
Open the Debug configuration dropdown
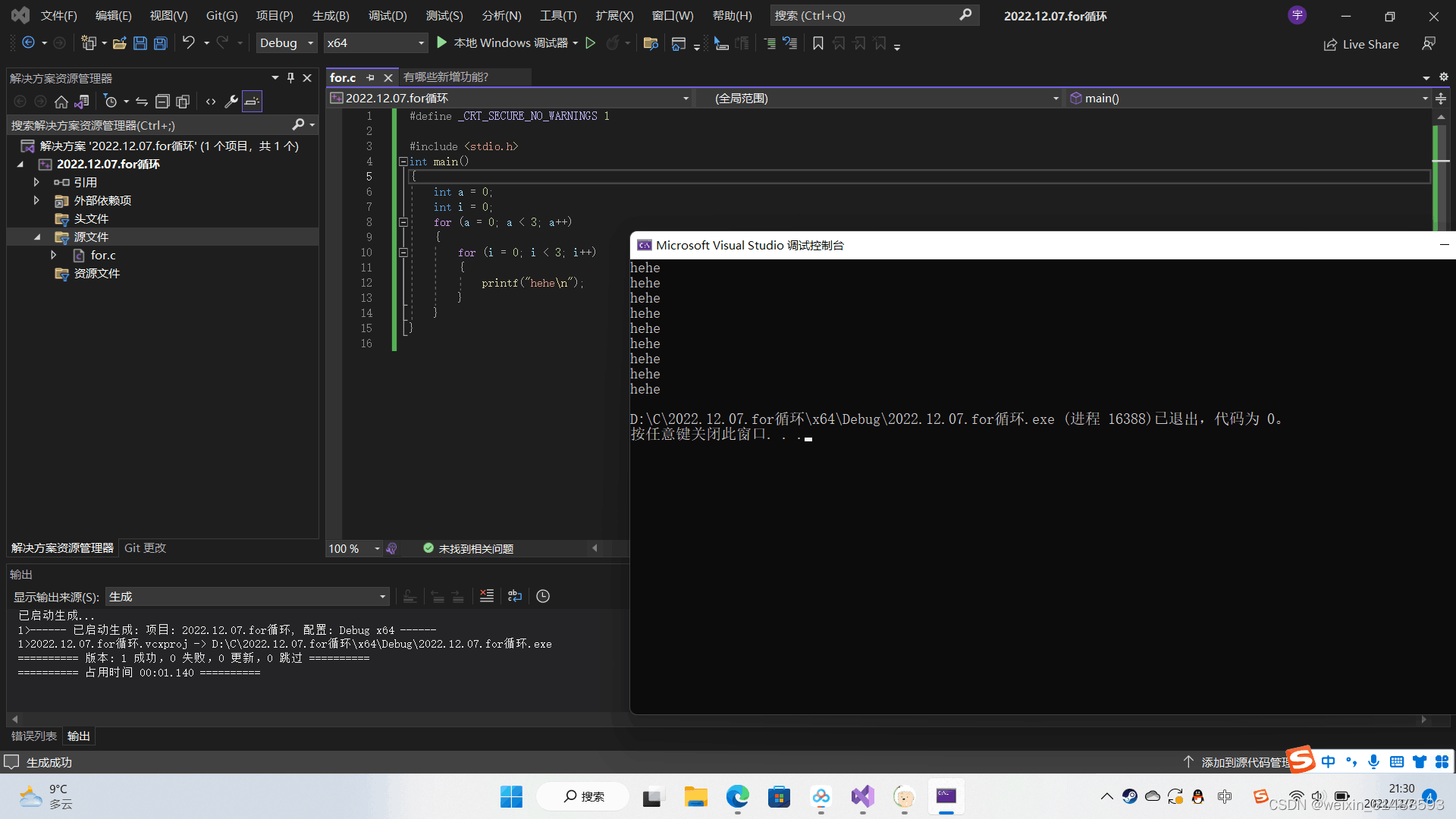[x=286, y=43]
